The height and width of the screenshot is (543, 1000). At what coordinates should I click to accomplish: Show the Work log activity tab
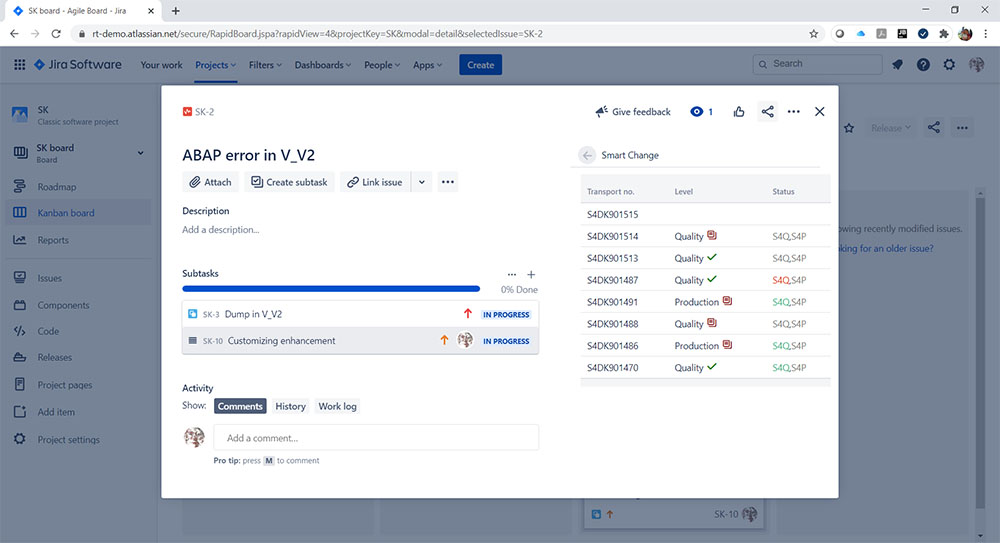coord(337,406)
